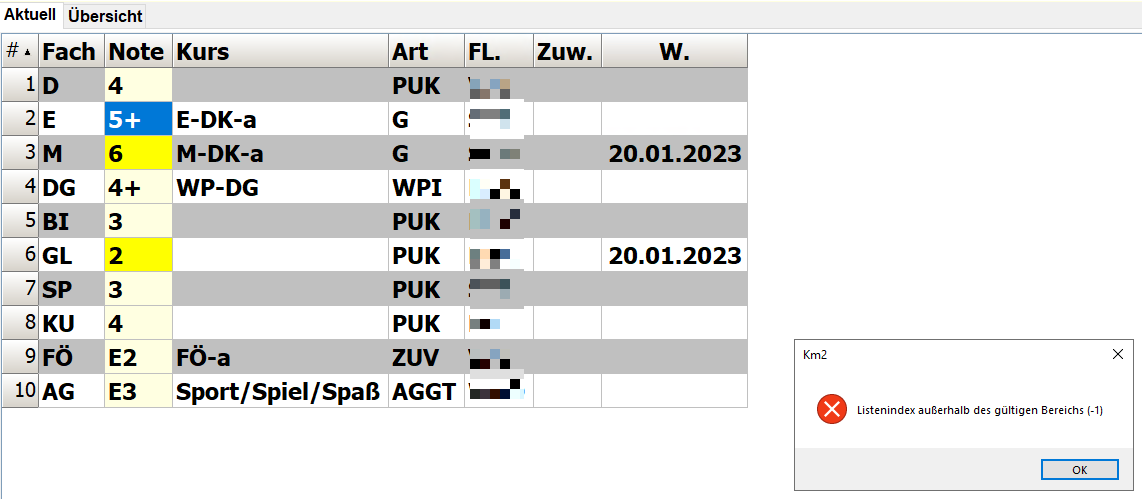
Task: Confirm the error with OK button
Action: (x=1079, y=470)
